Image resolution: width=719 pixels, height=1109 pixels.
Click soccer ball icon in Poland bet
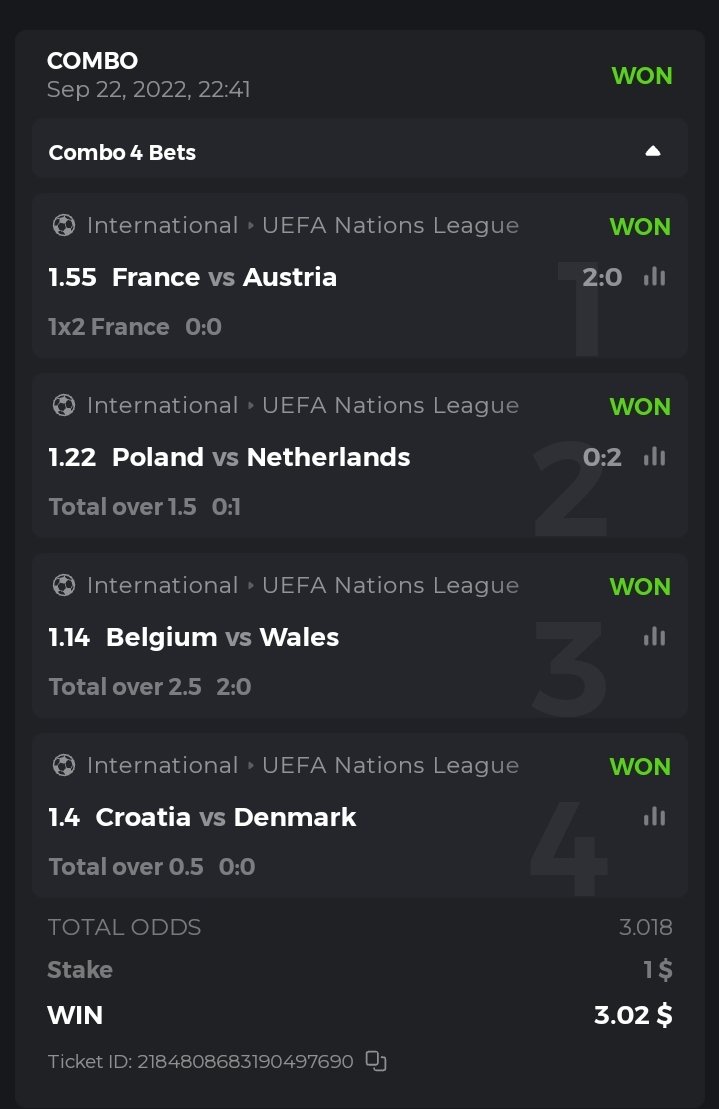63,405
